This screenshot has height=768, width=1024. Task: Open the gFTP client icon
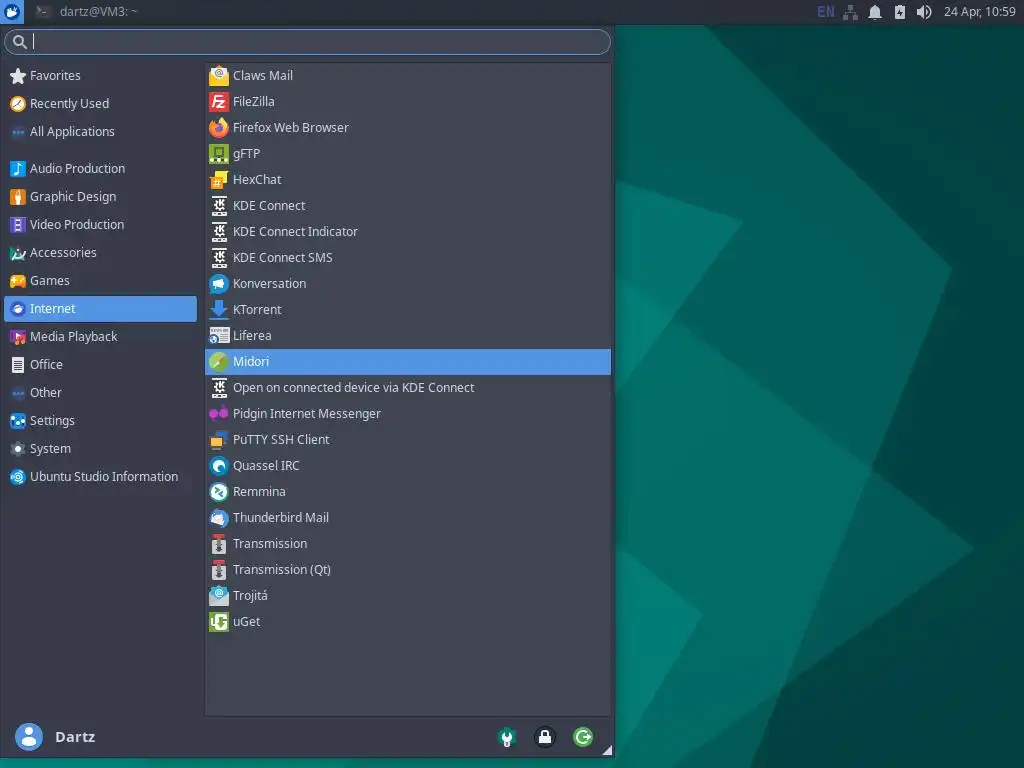coord(219,154)
